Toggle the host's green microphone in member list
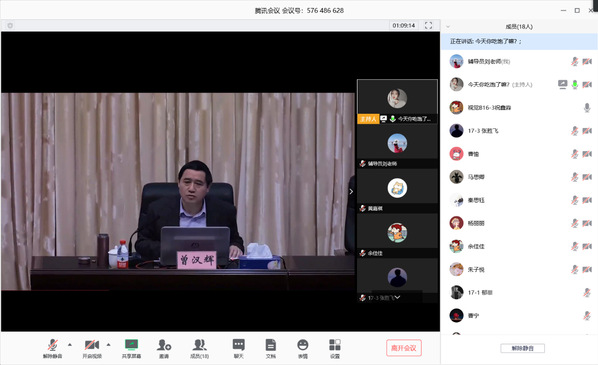Screen dimensions: 598x365 575,84
